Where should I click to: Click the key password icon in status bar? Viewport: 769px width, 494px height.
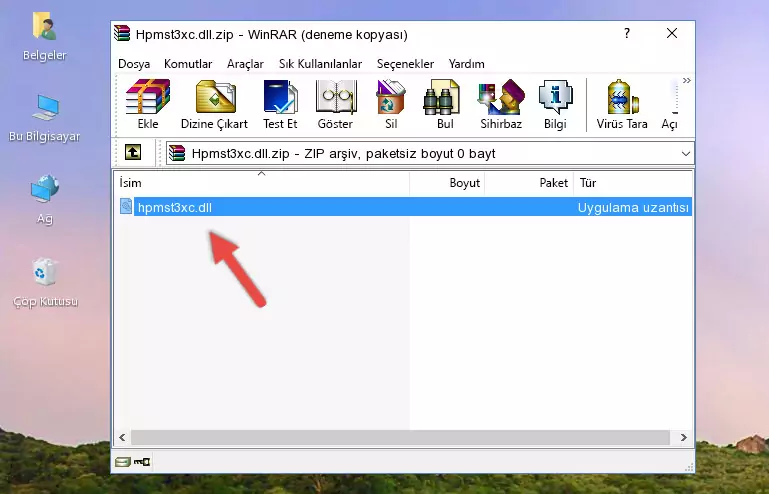[142, 462]
